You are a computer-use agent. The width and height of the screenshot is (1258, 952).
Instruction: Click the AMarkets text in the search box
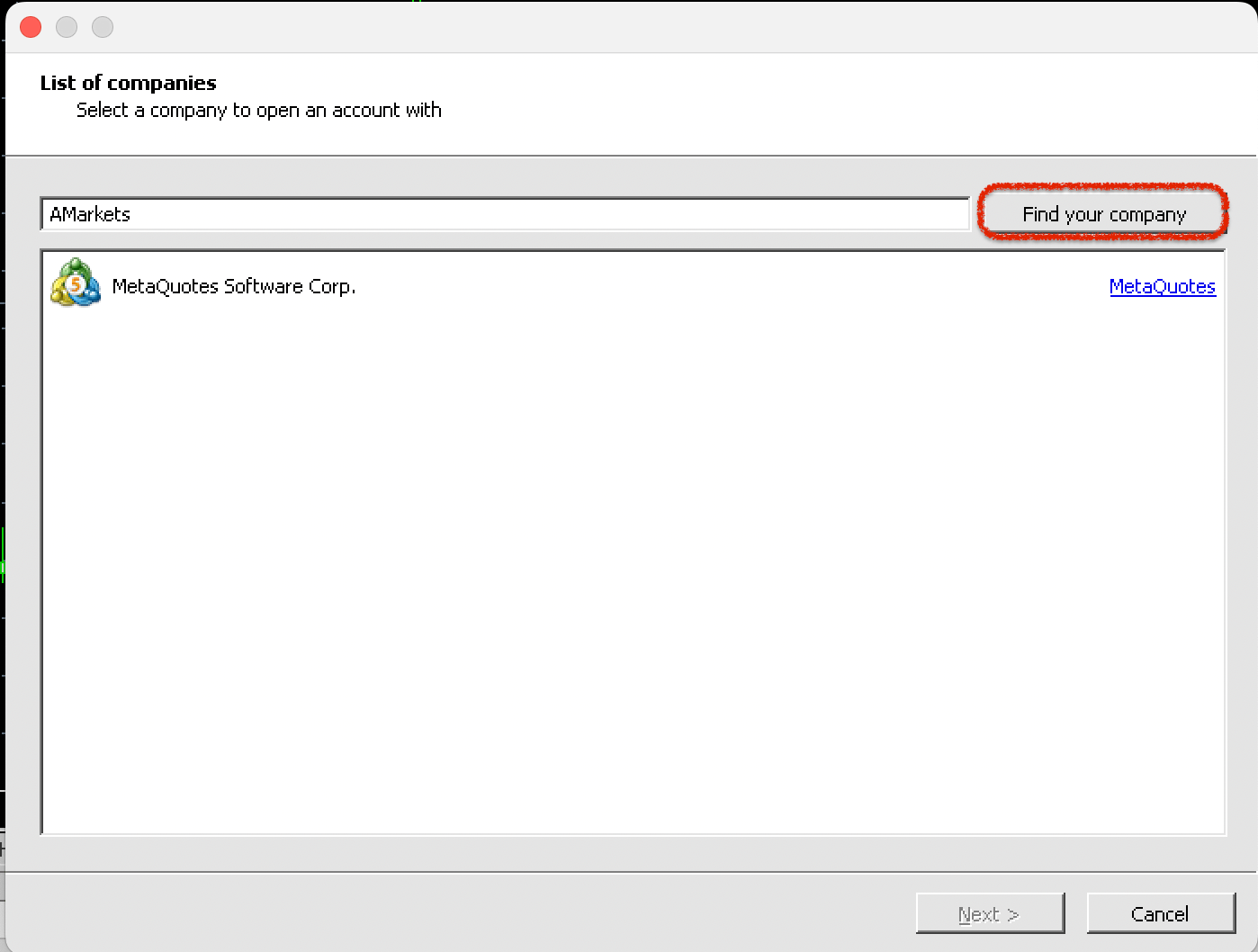pyautogui.click(x=90, y=214)
